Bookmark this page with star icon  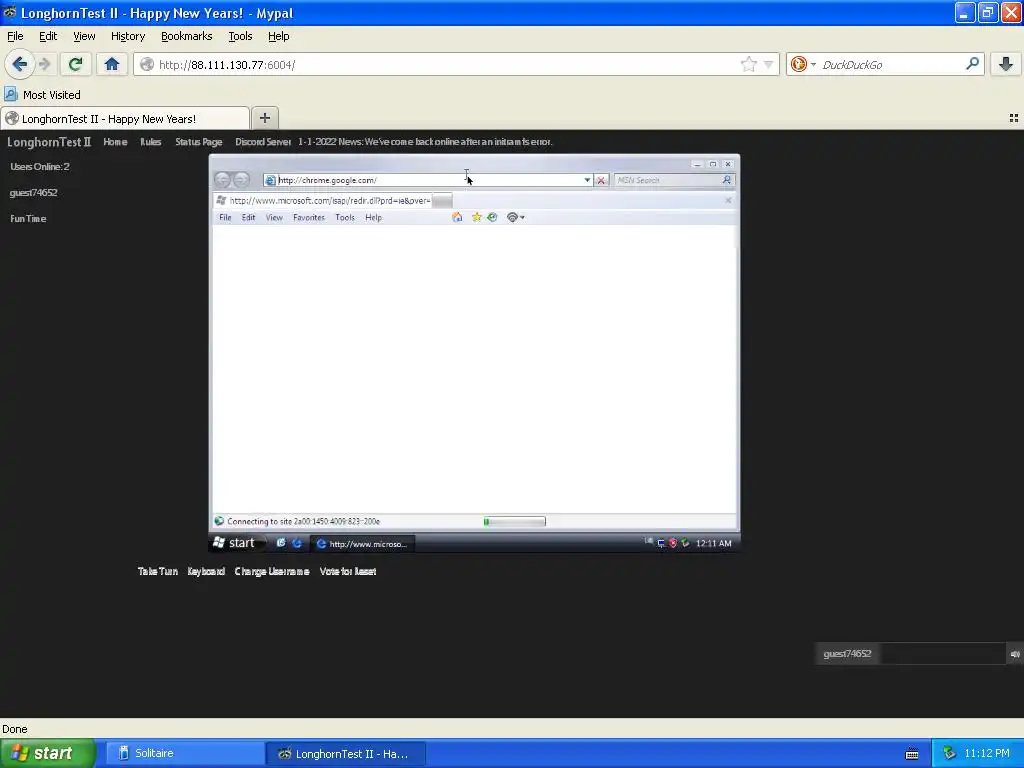(748, 64)
